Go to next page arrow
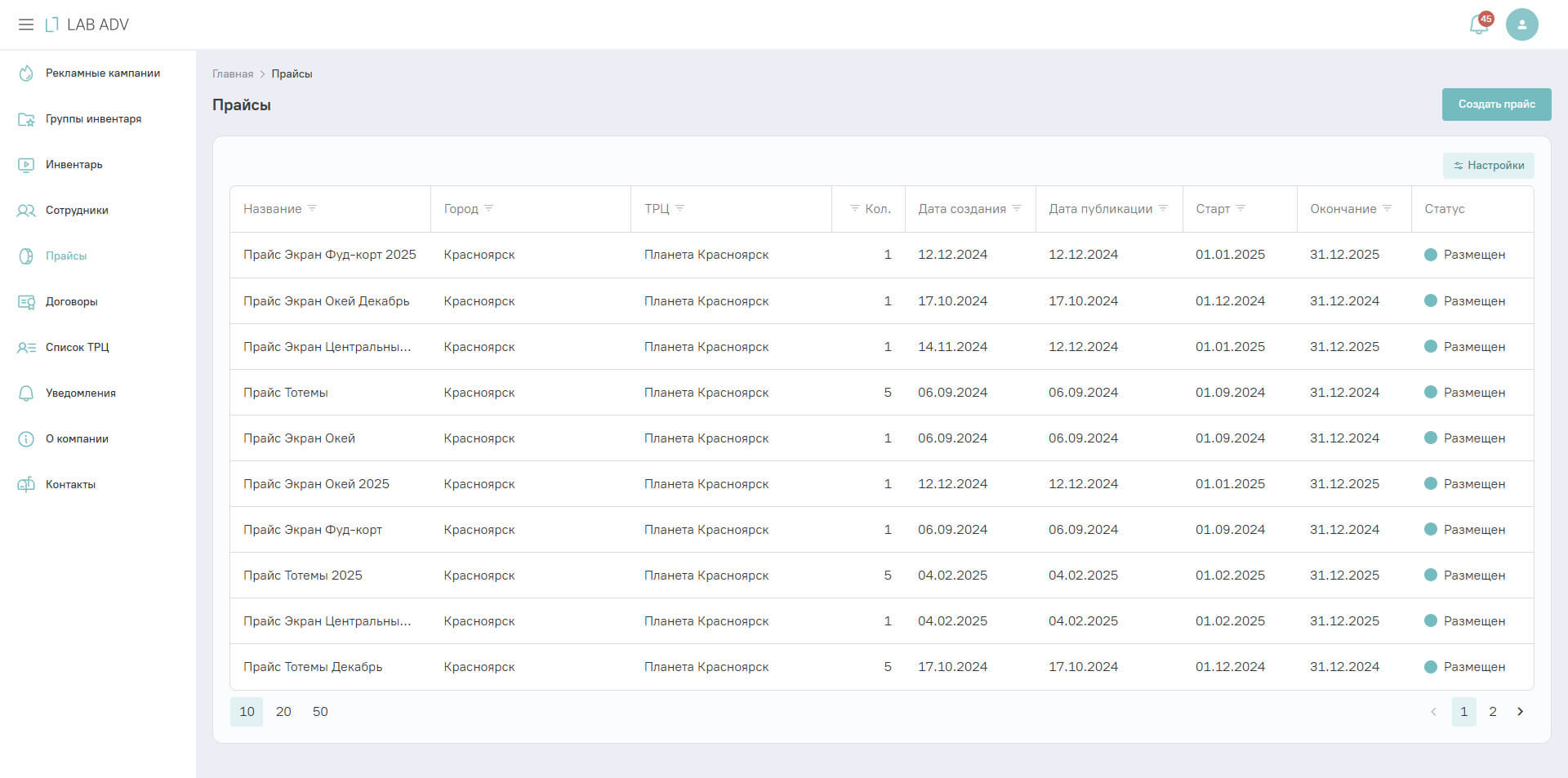The width and height of the screenshot is (1568, 778). pos(1520,712)
